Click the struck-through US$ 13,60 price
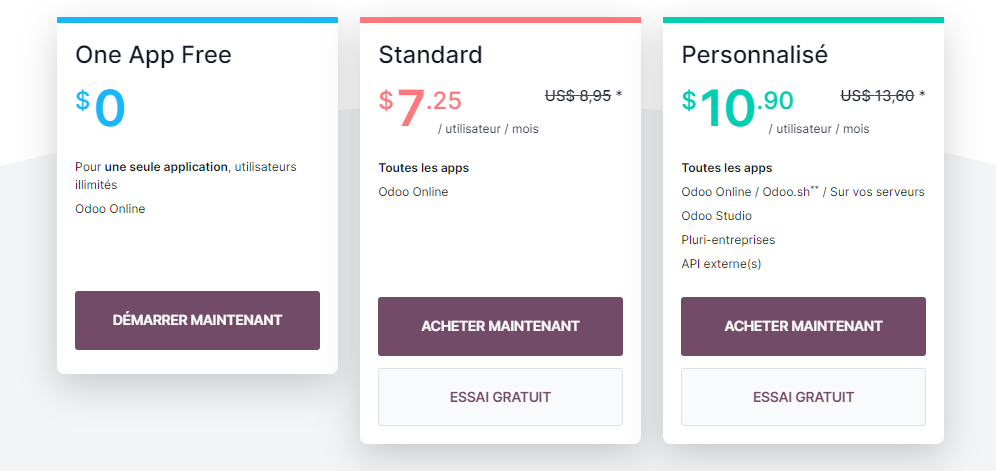The height and width of the screenshot is (471, 996). pos(877,95)
